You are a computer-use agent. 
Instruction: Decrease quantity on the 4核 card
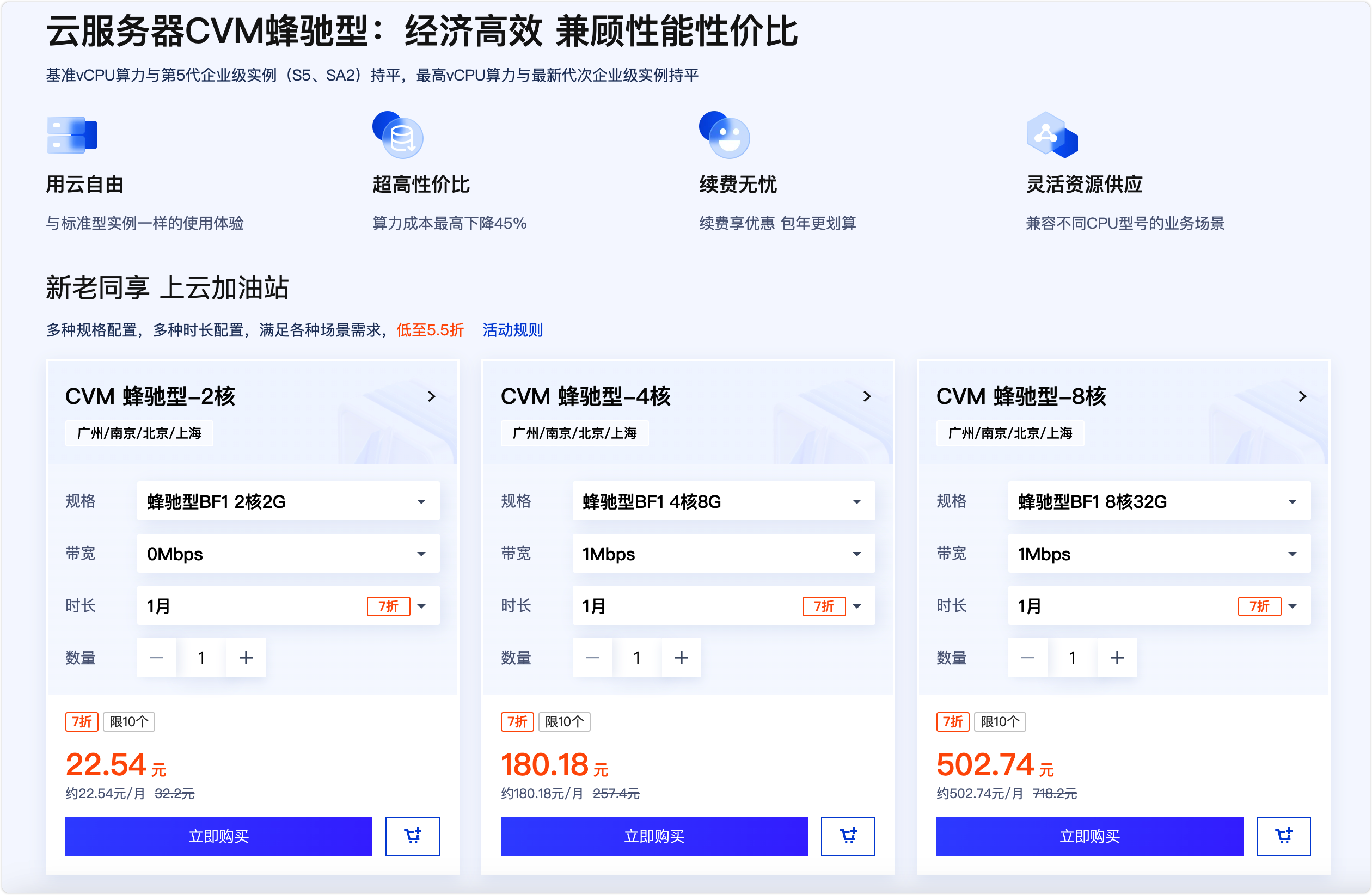[x=592, y=658]
